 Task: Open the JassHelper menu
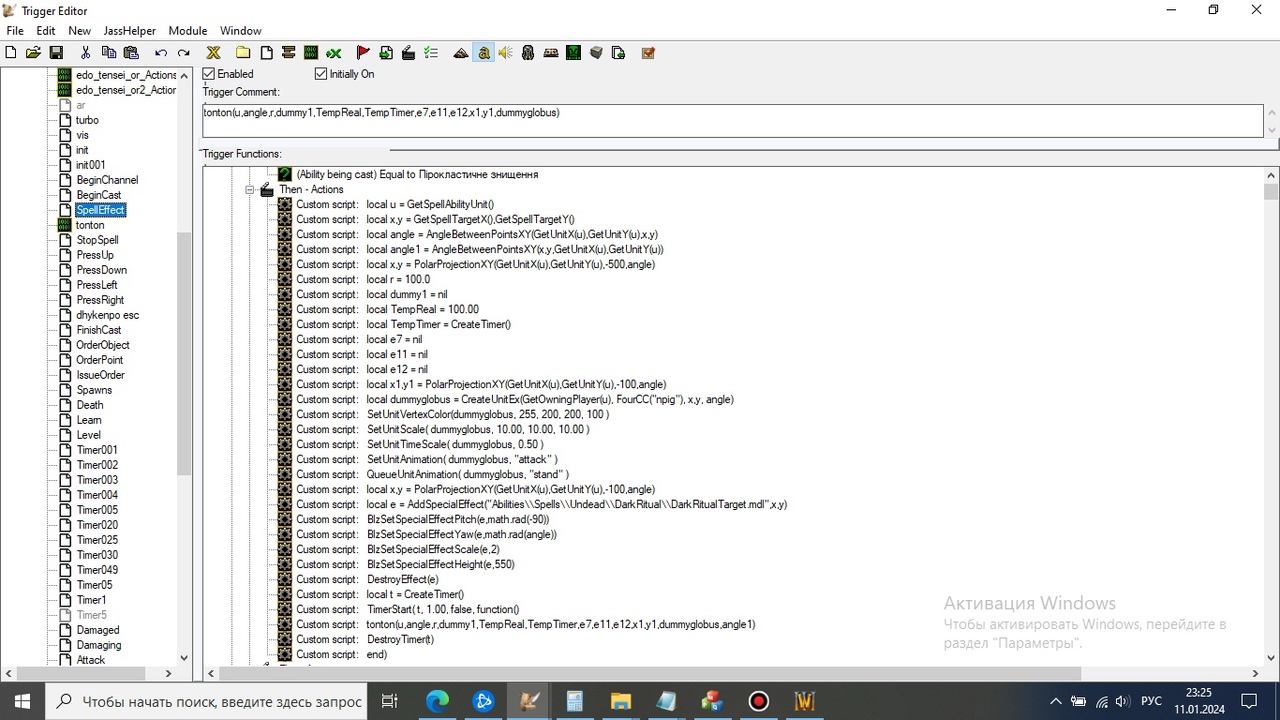[130, 31]
